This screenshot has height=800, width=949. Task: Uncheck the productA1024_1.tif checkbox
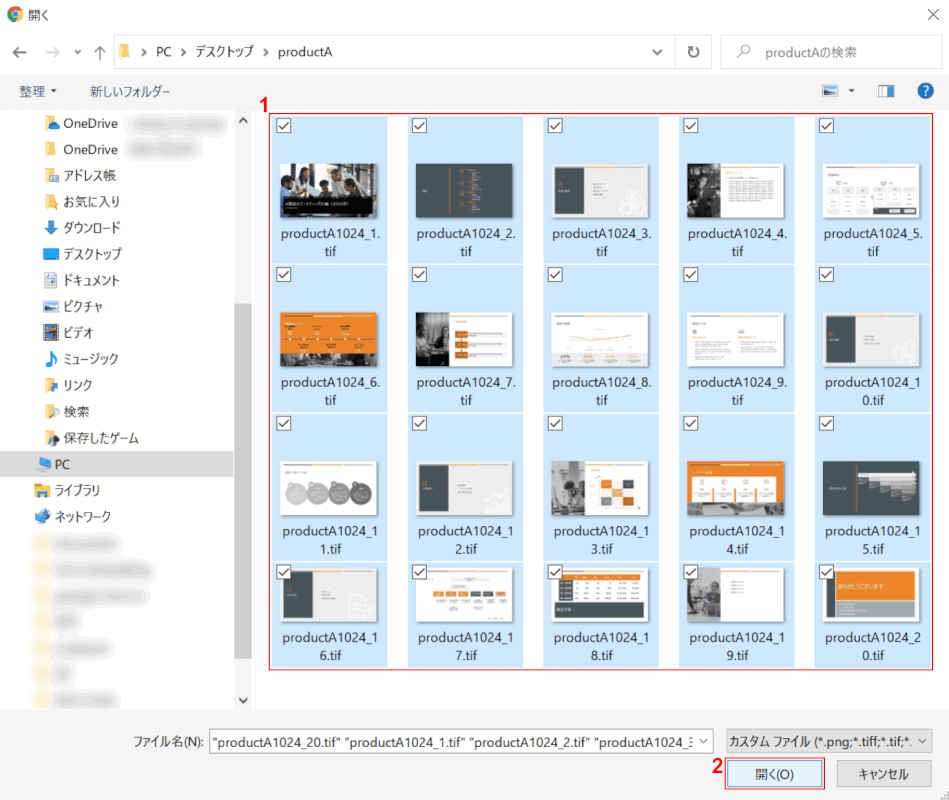tap(284, 125)
